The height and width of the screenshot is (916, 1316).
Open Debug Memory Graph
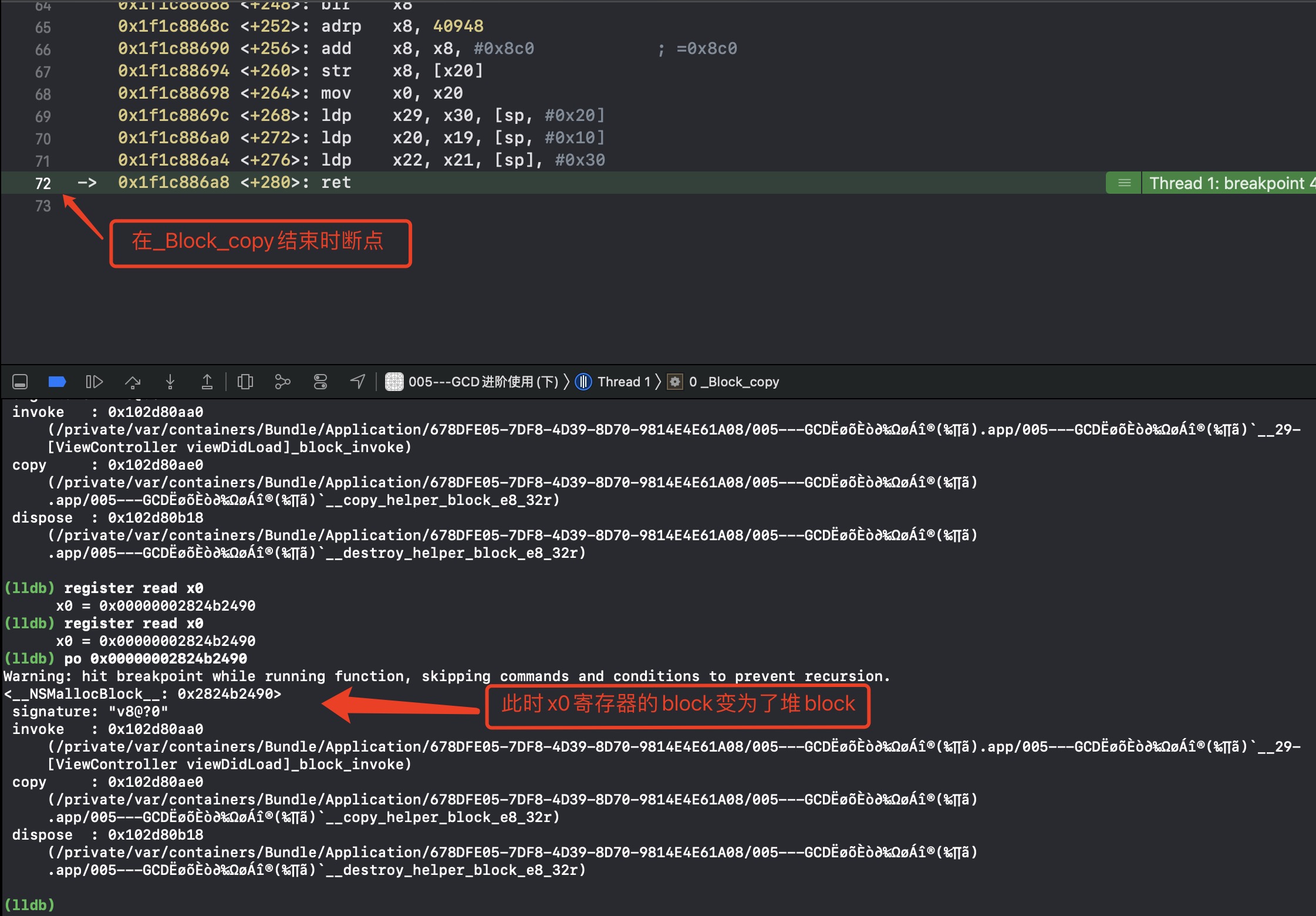(282, 382)
